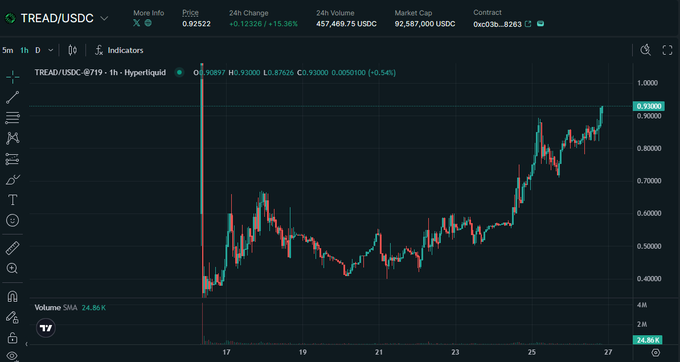This screenshot has width=680, height=362.
Task: Click the 24.86K volume axis label
Action: point(647,340)
